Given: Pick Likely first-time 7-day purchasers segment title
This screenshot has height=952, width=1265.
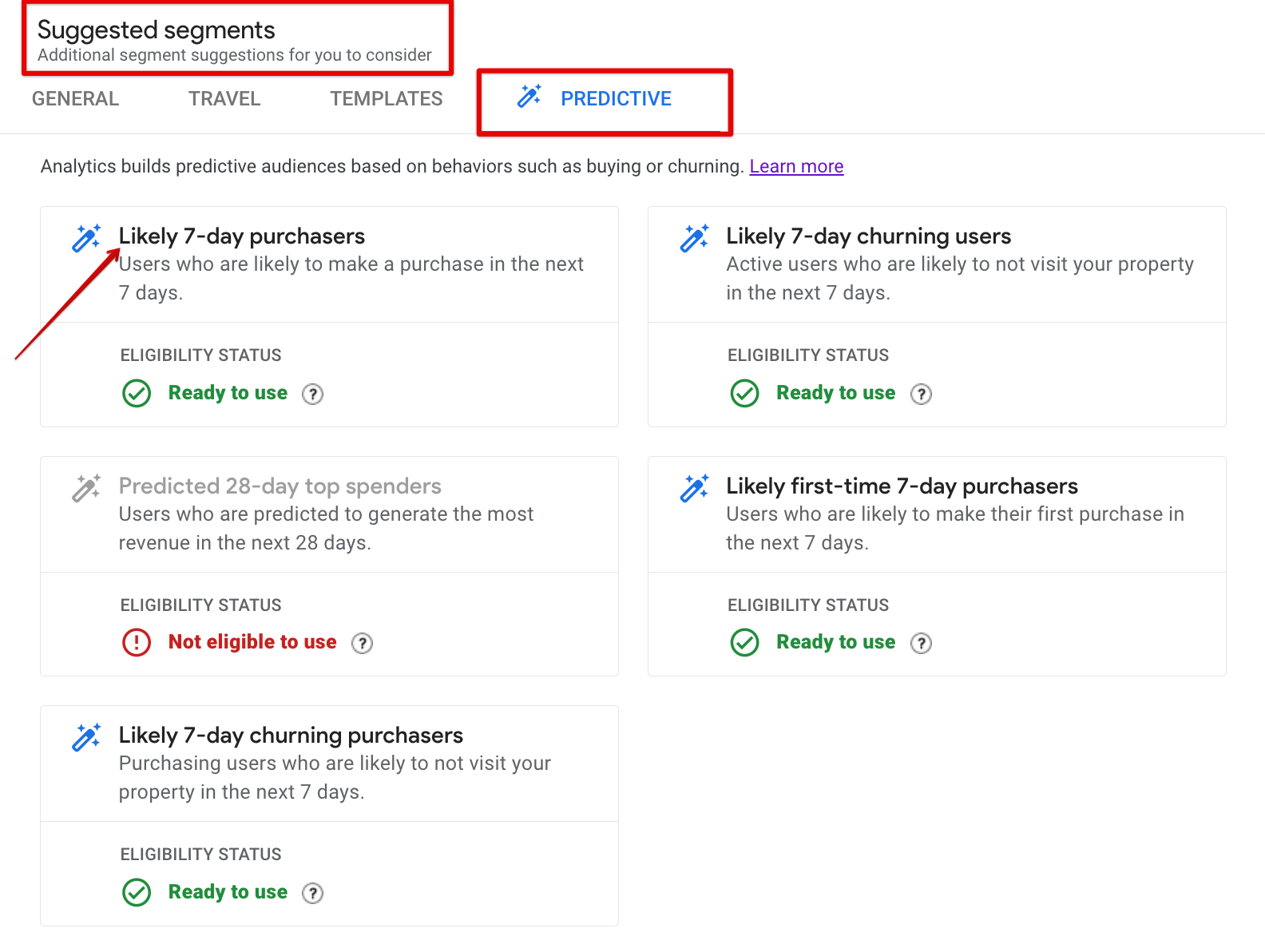Looking at the screenshot, I should [902, 486].
